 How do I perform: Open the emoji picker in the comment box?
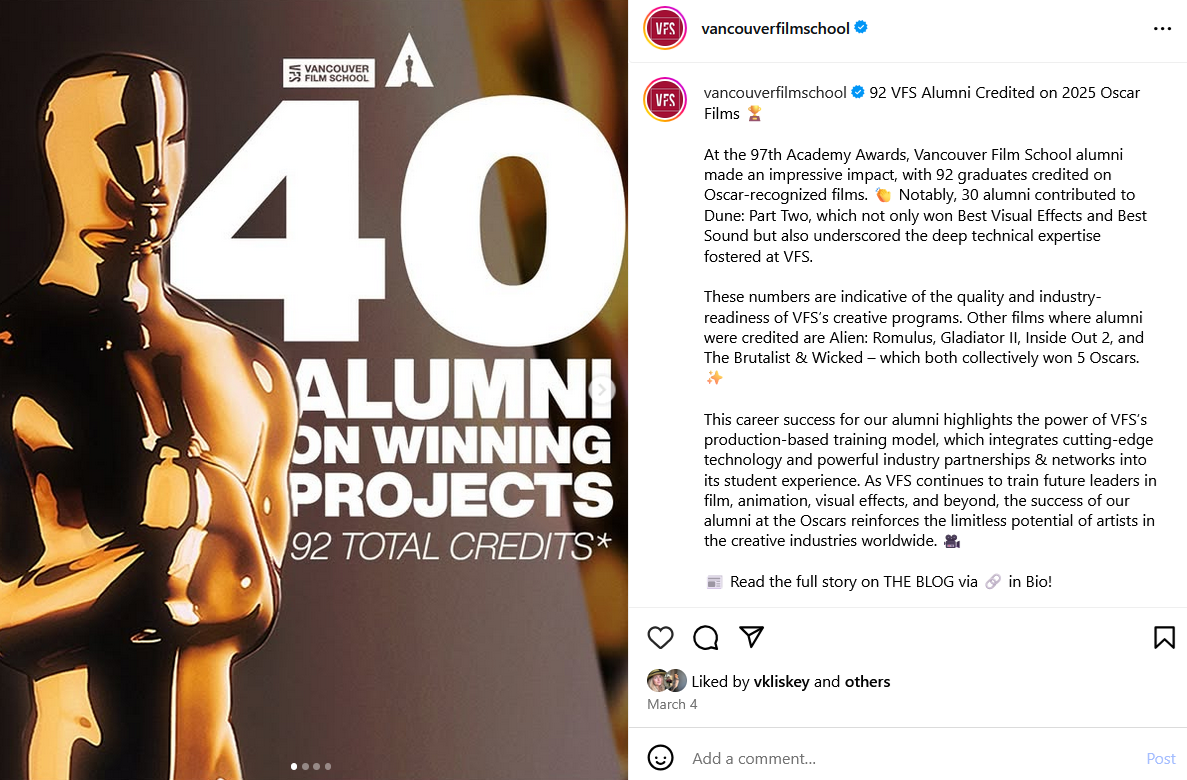(661, 758)
